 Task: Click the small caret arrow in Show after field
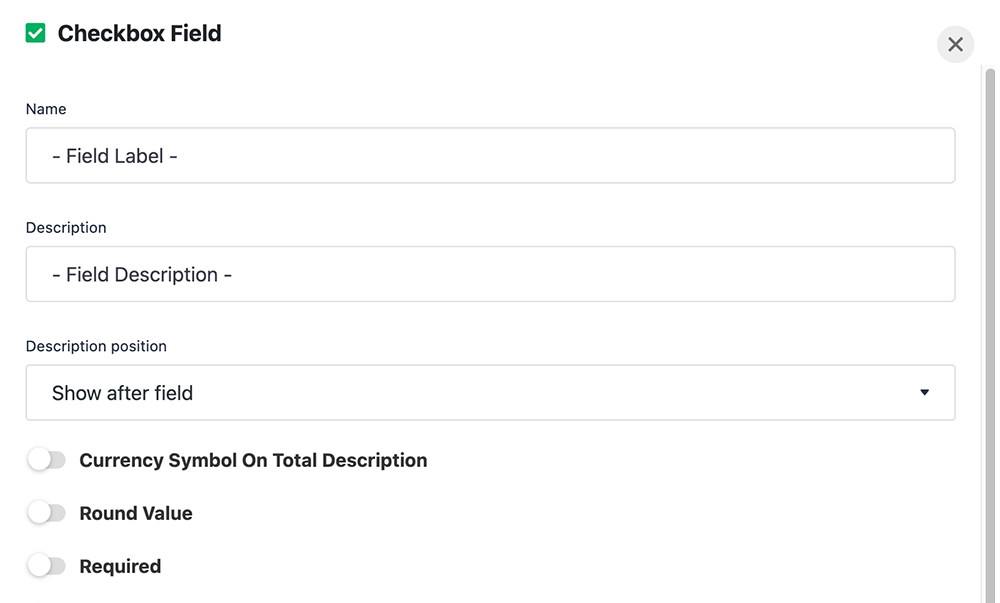[x=924, y=393]
